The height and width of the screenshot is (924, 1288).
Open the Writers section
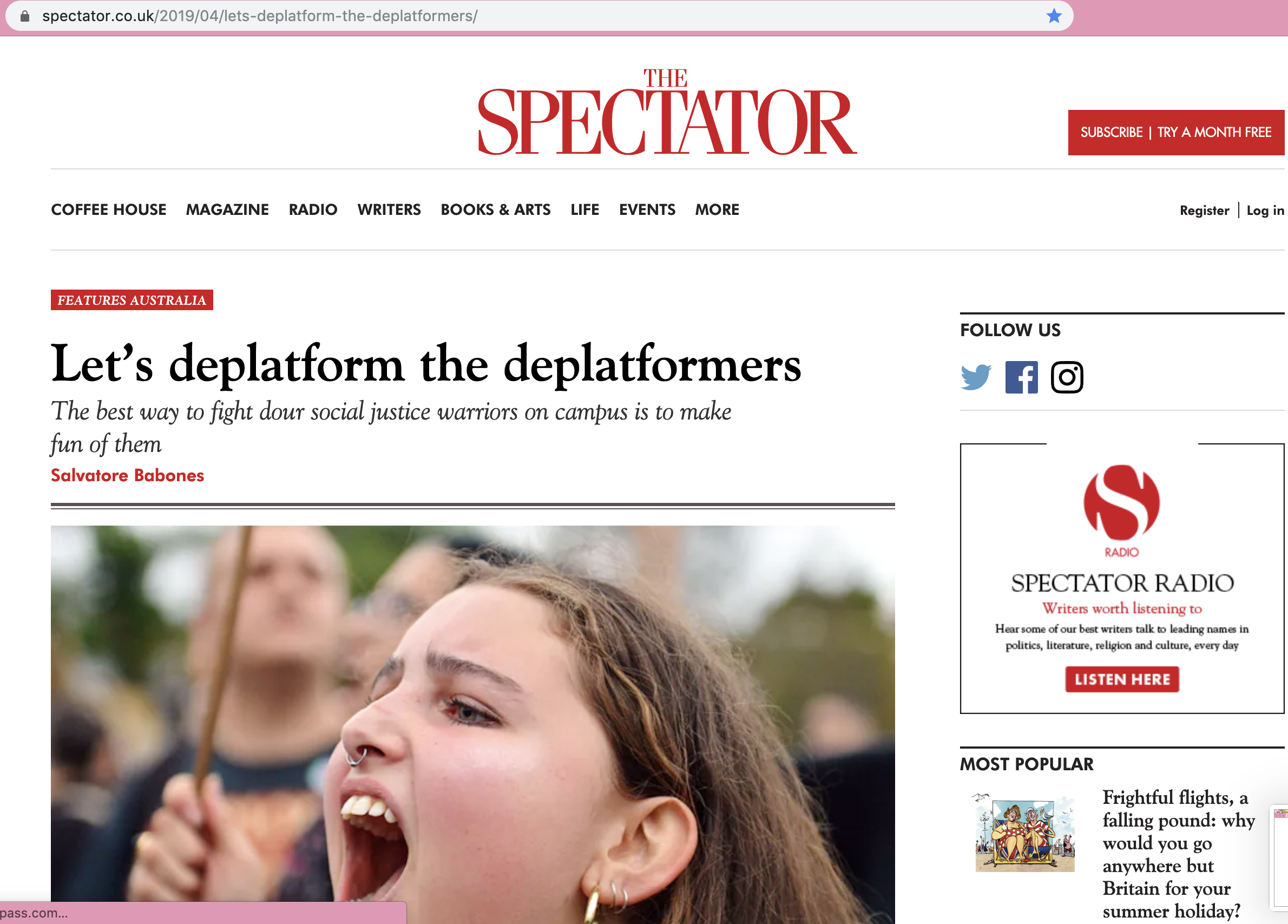tap(389, 210)
